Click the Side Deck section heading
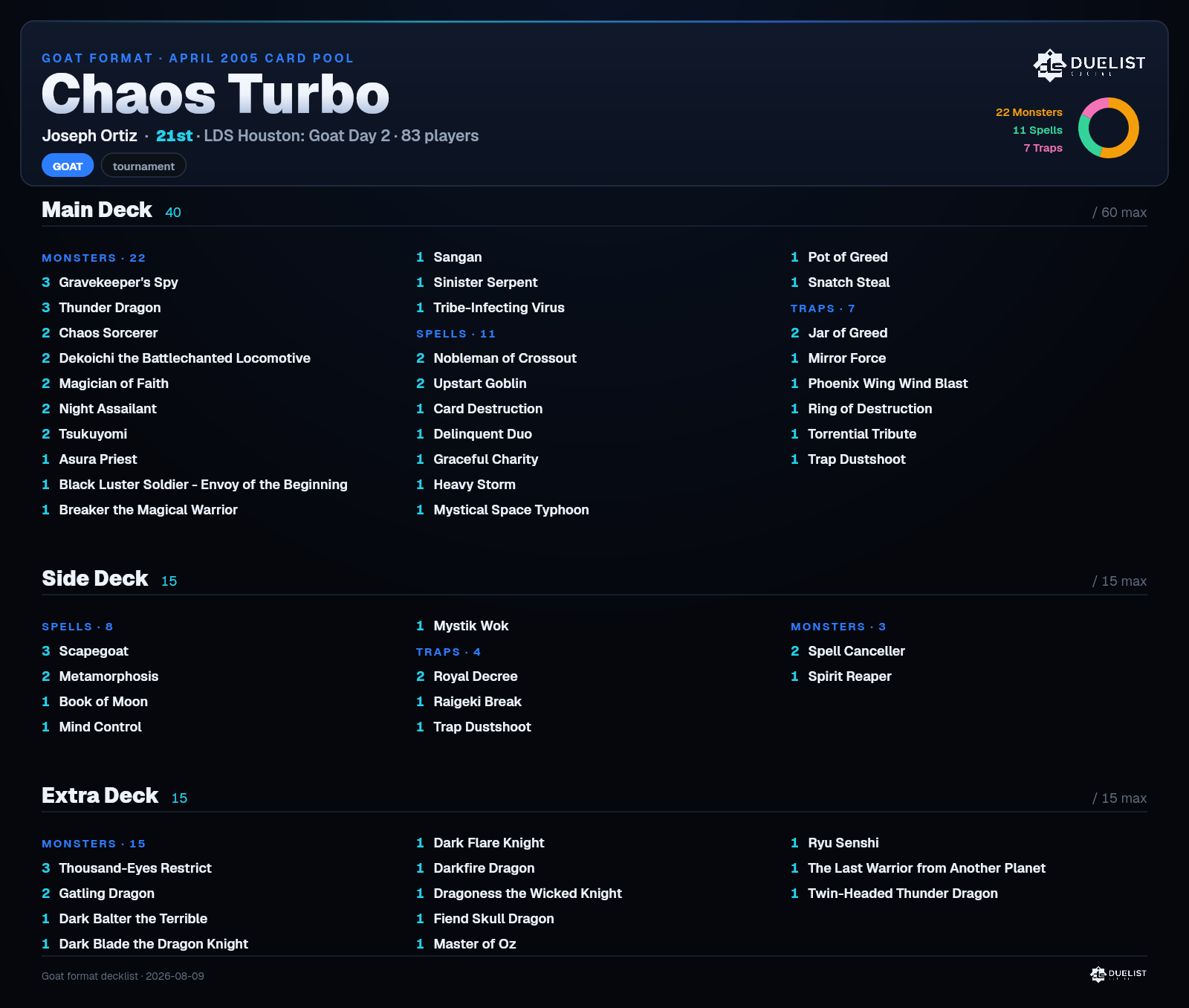The height and width of the screenshot is (1008, 1189). (94, 578)
